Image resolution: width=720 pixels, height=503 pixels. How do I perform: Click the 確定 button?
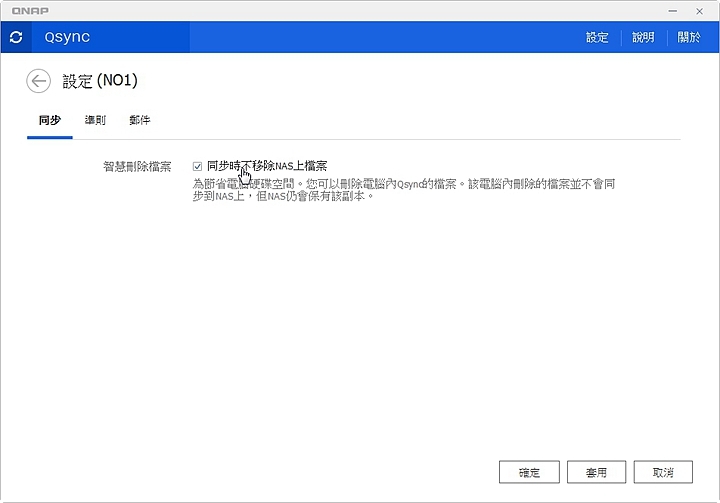point(529,472)
